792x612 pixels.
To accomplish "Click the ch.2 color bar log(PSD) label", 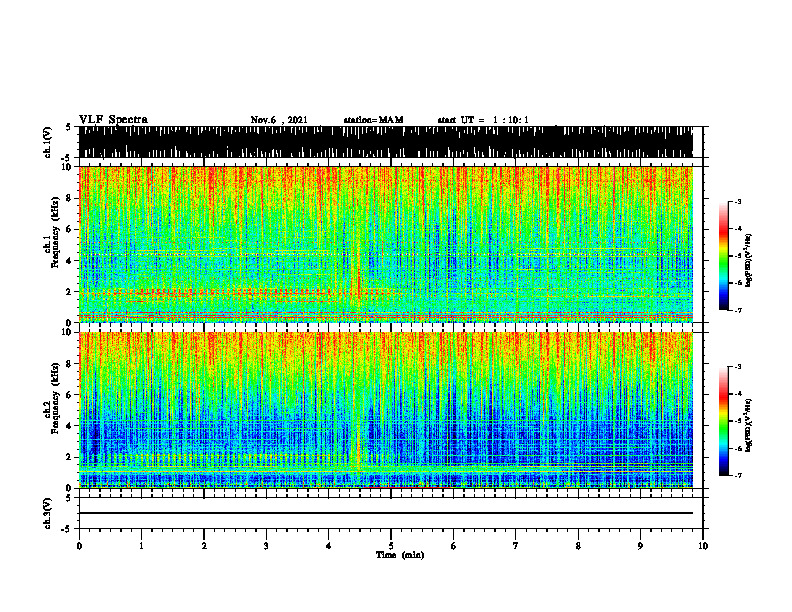I will click(749, 425).
